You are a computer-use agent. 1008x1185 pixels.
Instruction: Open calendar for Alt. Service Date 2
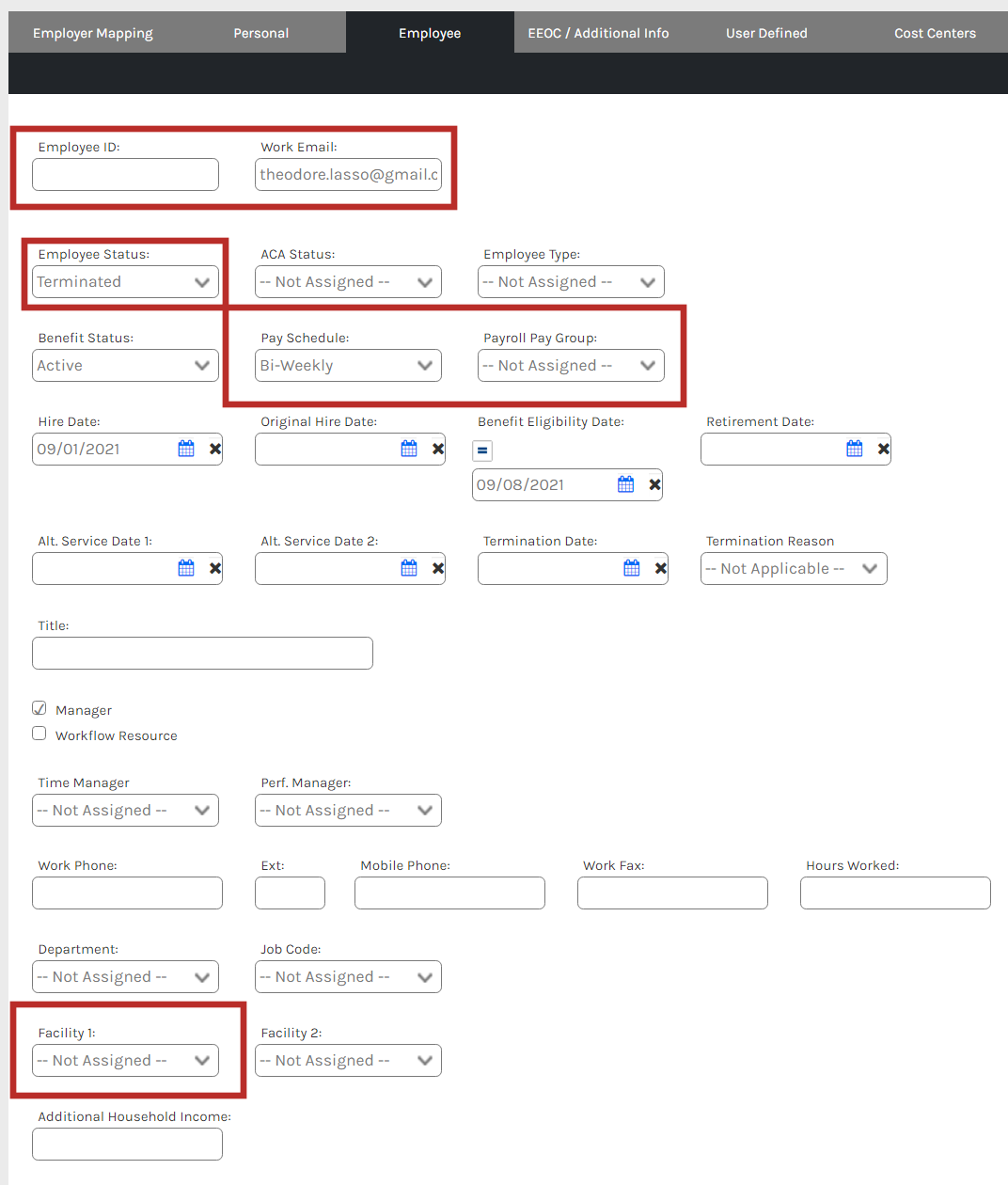[x=409, y=568]
